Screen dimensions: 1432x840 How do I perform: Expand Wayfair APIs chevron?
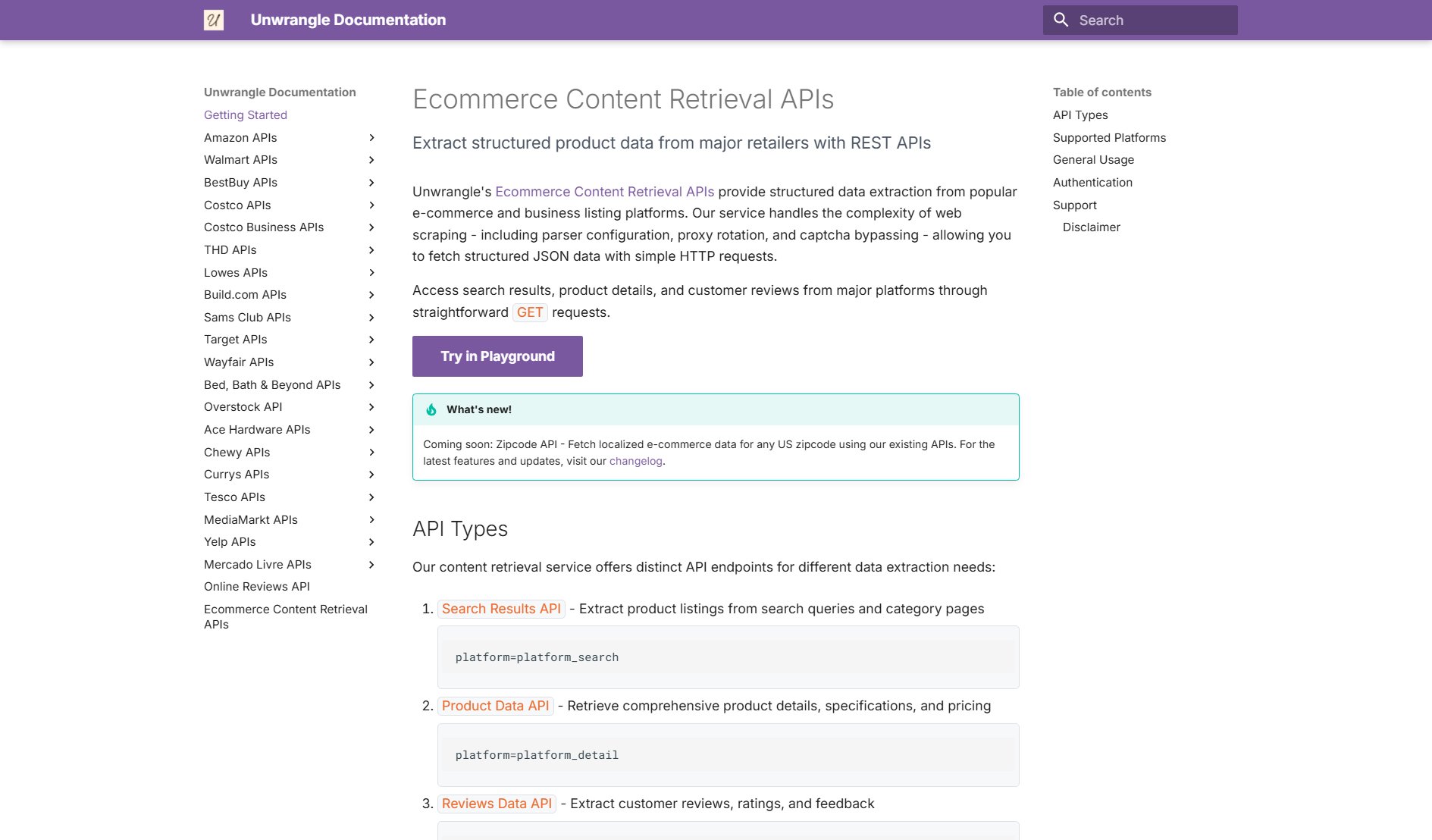[371, 362]
